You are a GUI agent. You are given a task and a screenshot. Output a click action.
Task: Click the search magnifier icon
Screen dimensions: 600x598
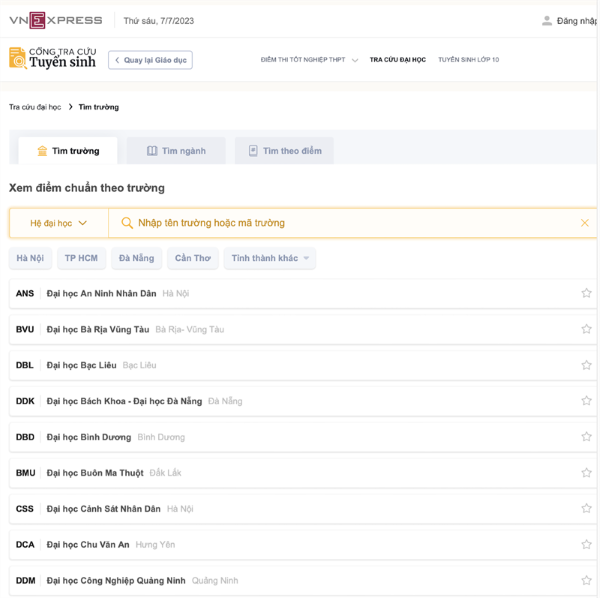click(127, 223)
